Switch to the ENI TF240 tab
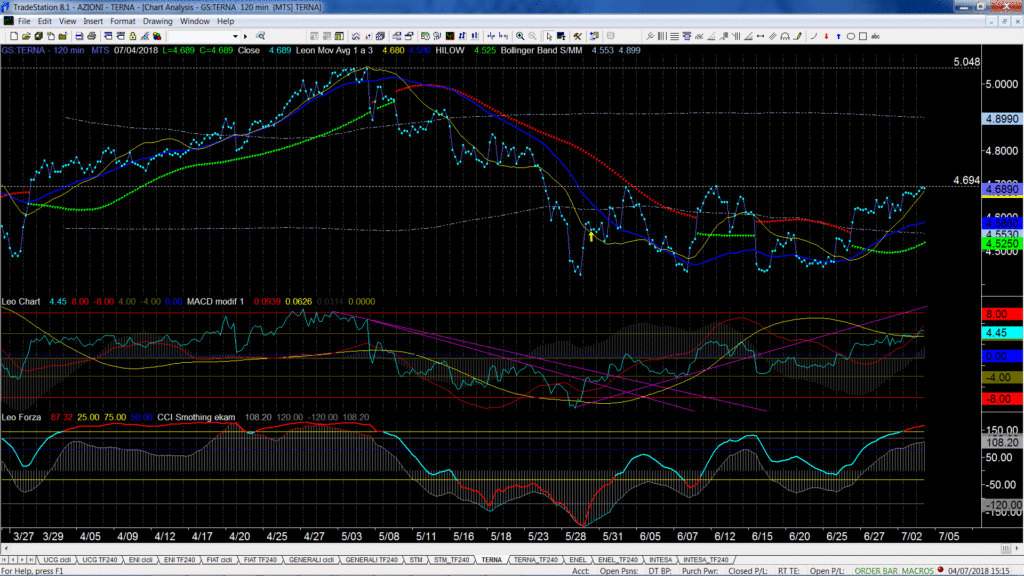1024x576 pixels. [x=179, y=560]
